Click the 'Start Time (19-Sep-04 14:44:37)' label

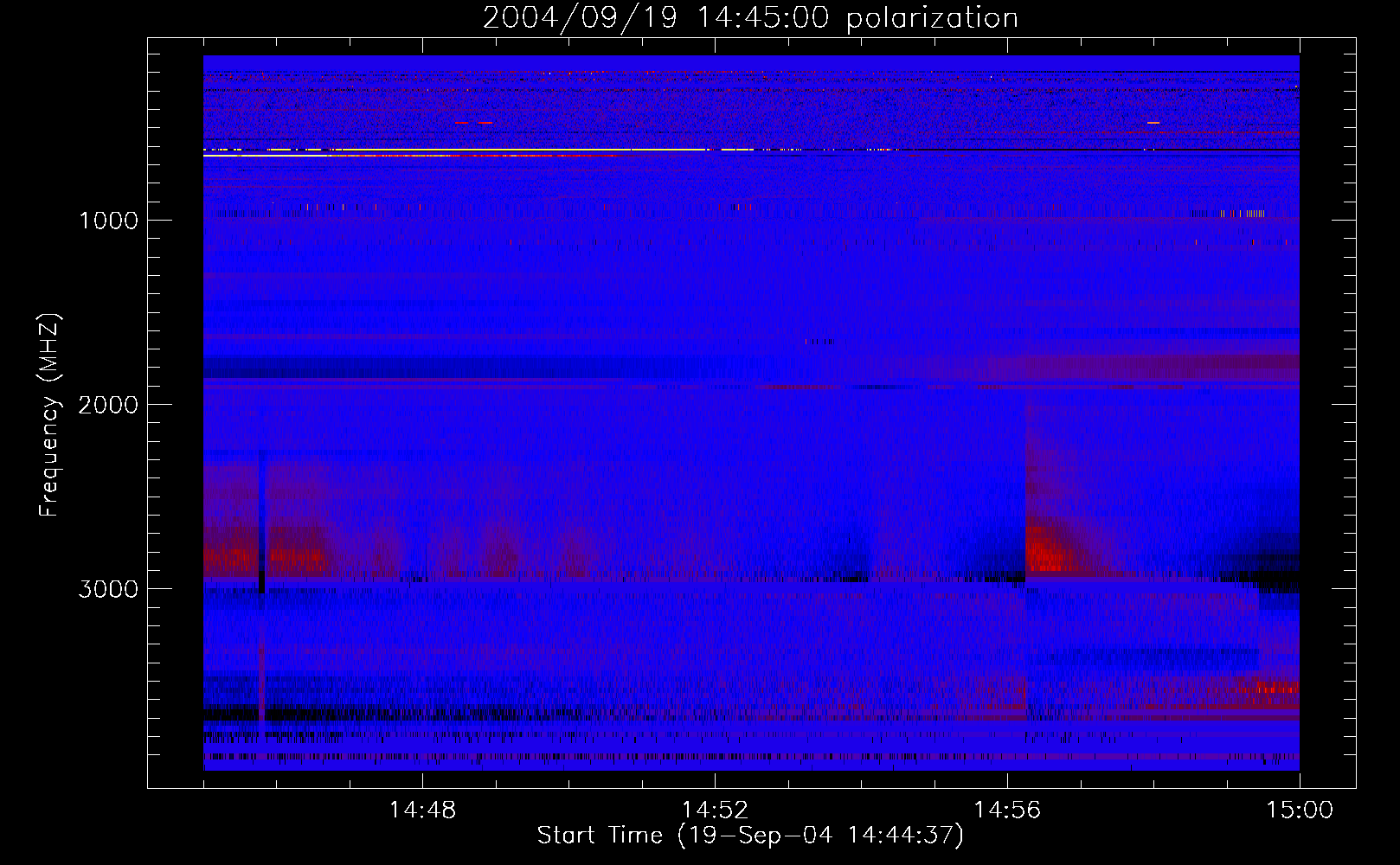coord(750,836)
